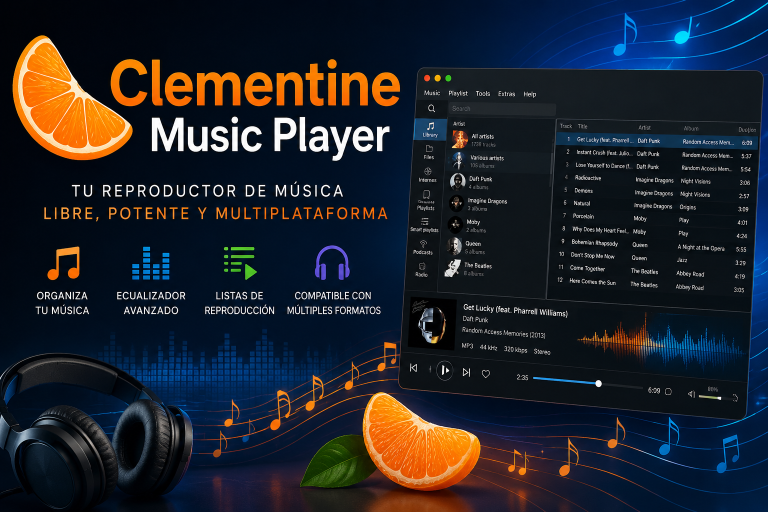Screen dimensions: 768x512
Task: Select Queen in the artist list
Action: [496, 247]
